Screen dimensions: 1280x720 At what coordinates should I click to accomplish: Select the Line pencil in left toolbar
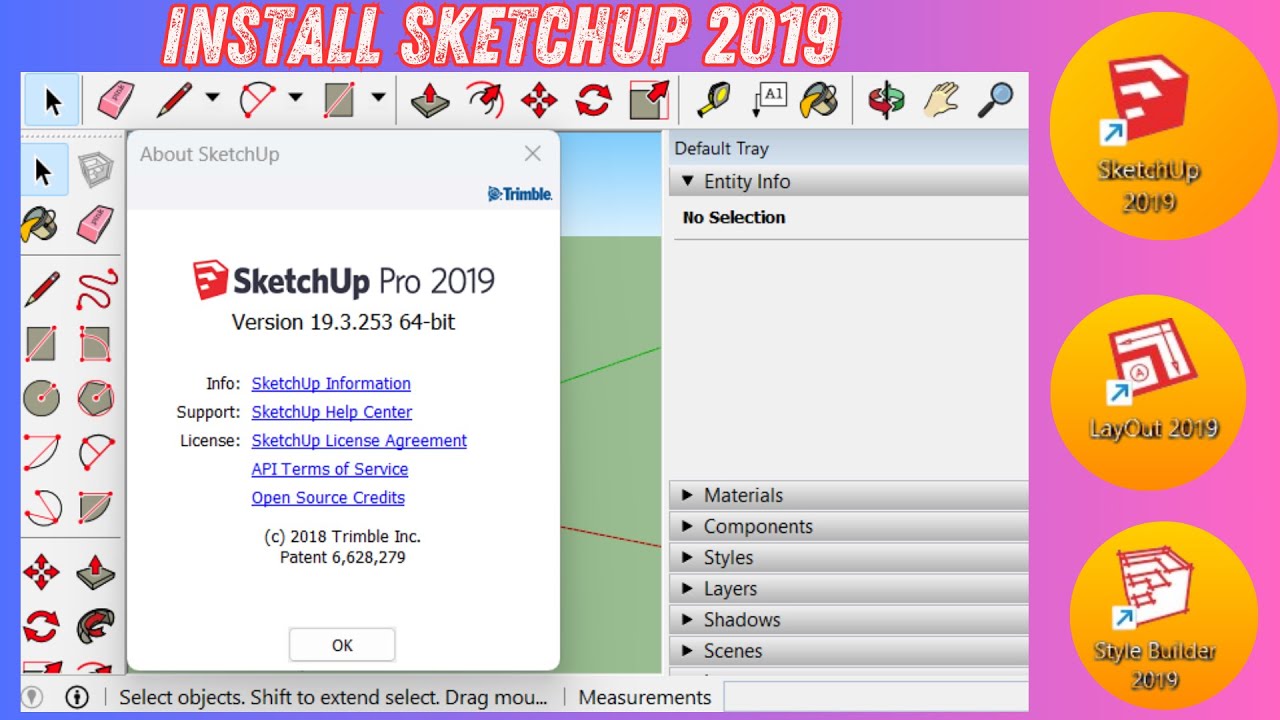(41, 289)
